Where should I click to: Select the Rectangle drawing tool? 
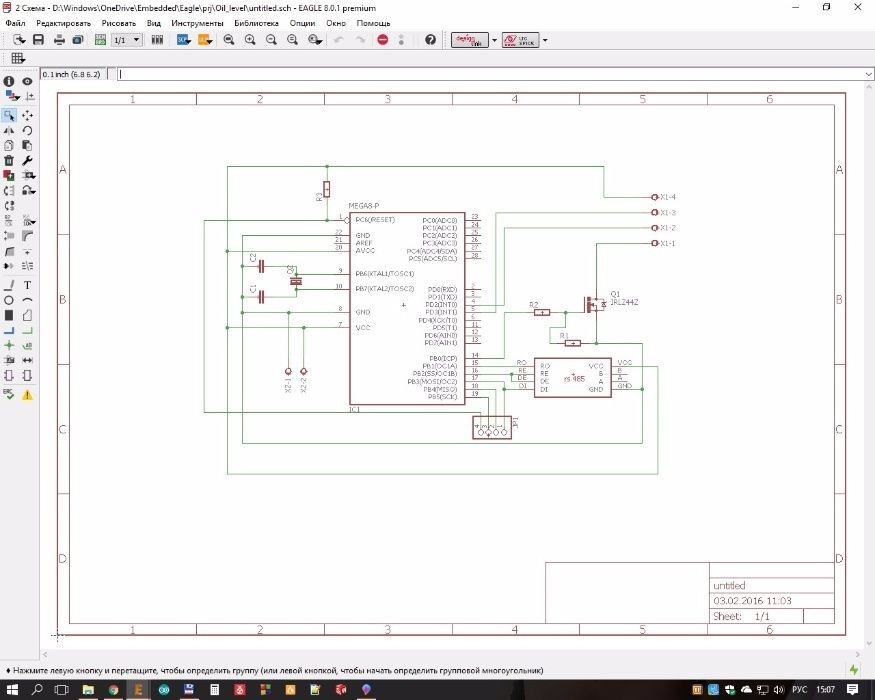coord(9,315)
